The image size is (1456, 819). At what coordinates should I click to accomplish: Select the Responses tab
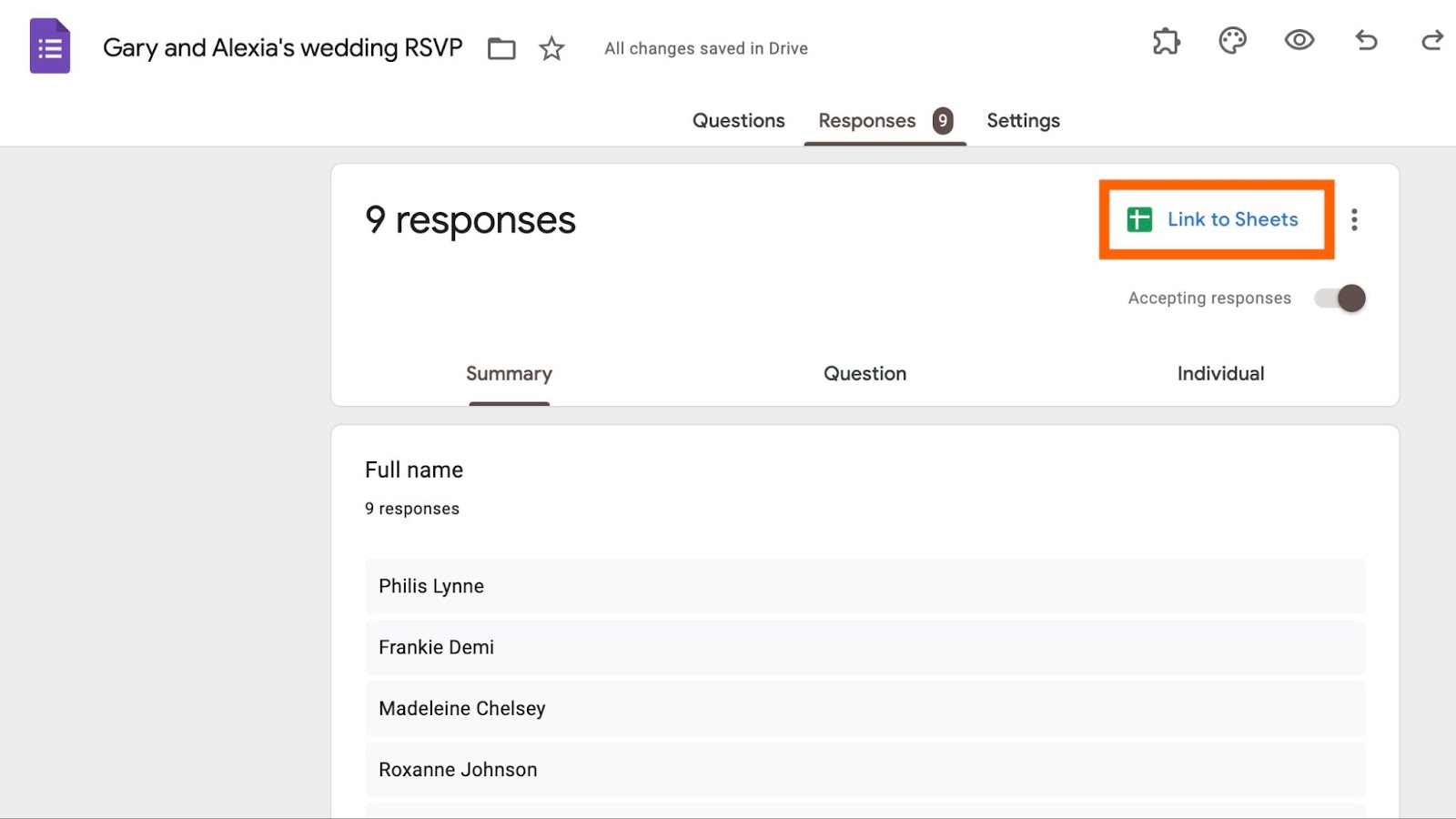click(x=867, y=121)
